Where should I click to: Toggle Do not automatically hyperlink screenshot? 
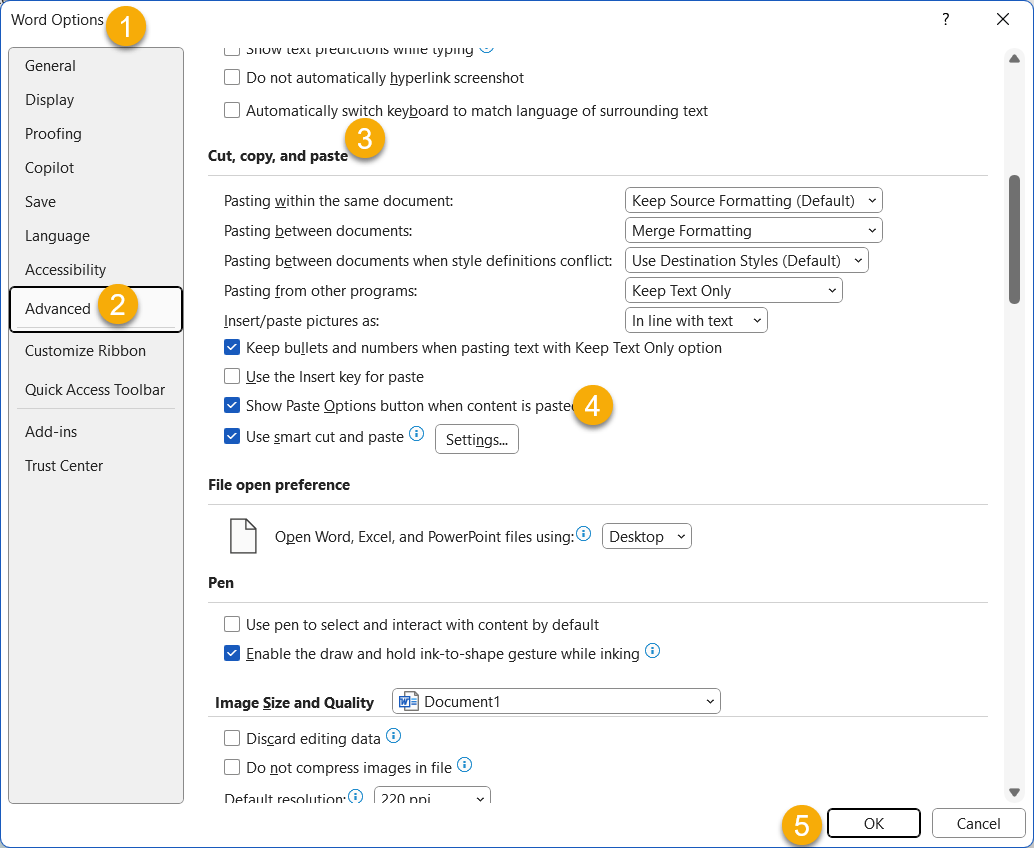tap(232, 78)
